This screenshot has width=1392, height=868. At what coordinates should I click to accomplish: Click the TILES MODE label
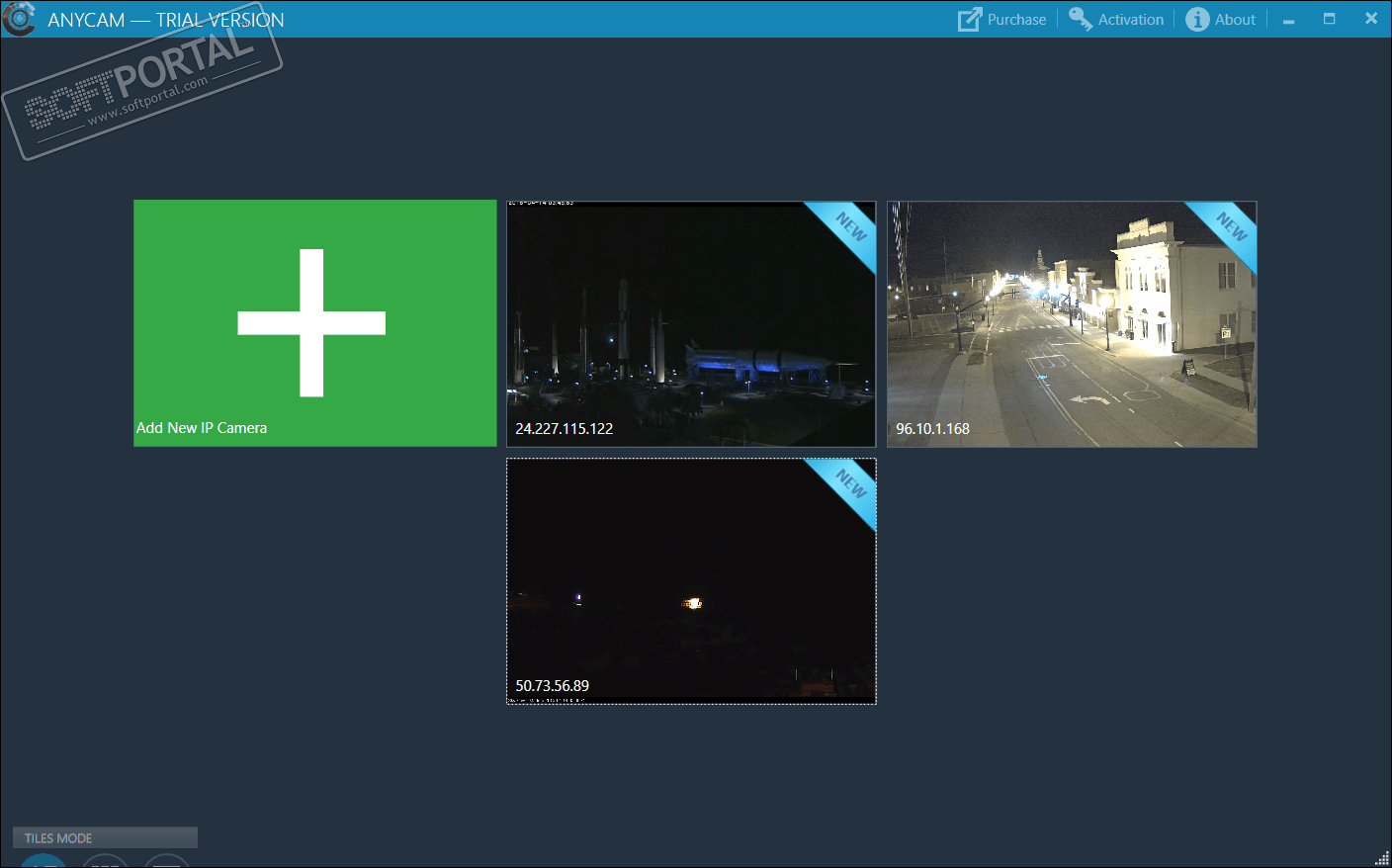click(58, 838)
